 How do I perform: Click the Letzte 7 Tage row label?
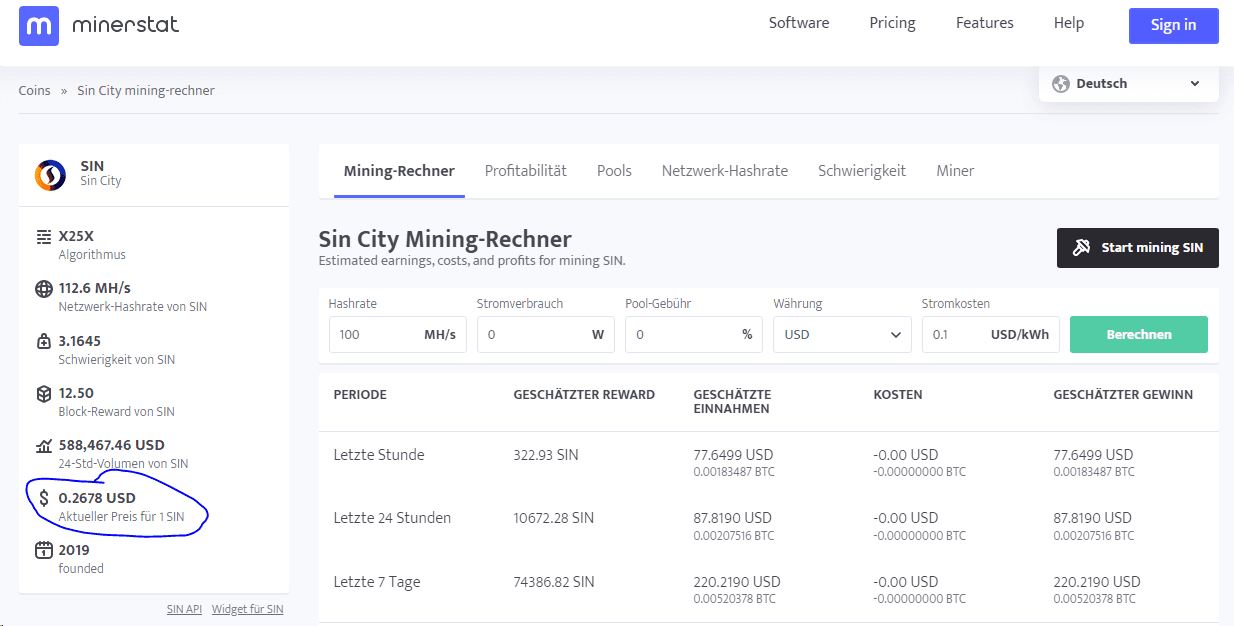point(377,582)
